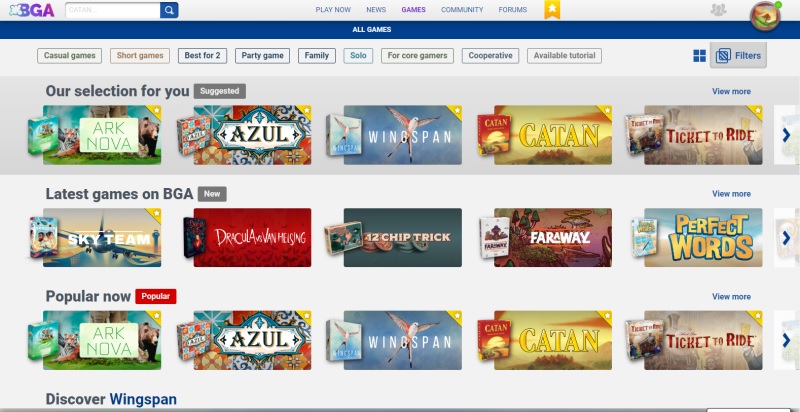Show next games in Popular now row
Viewport: 800px width, 412px height.
click(x=786, y=340)
